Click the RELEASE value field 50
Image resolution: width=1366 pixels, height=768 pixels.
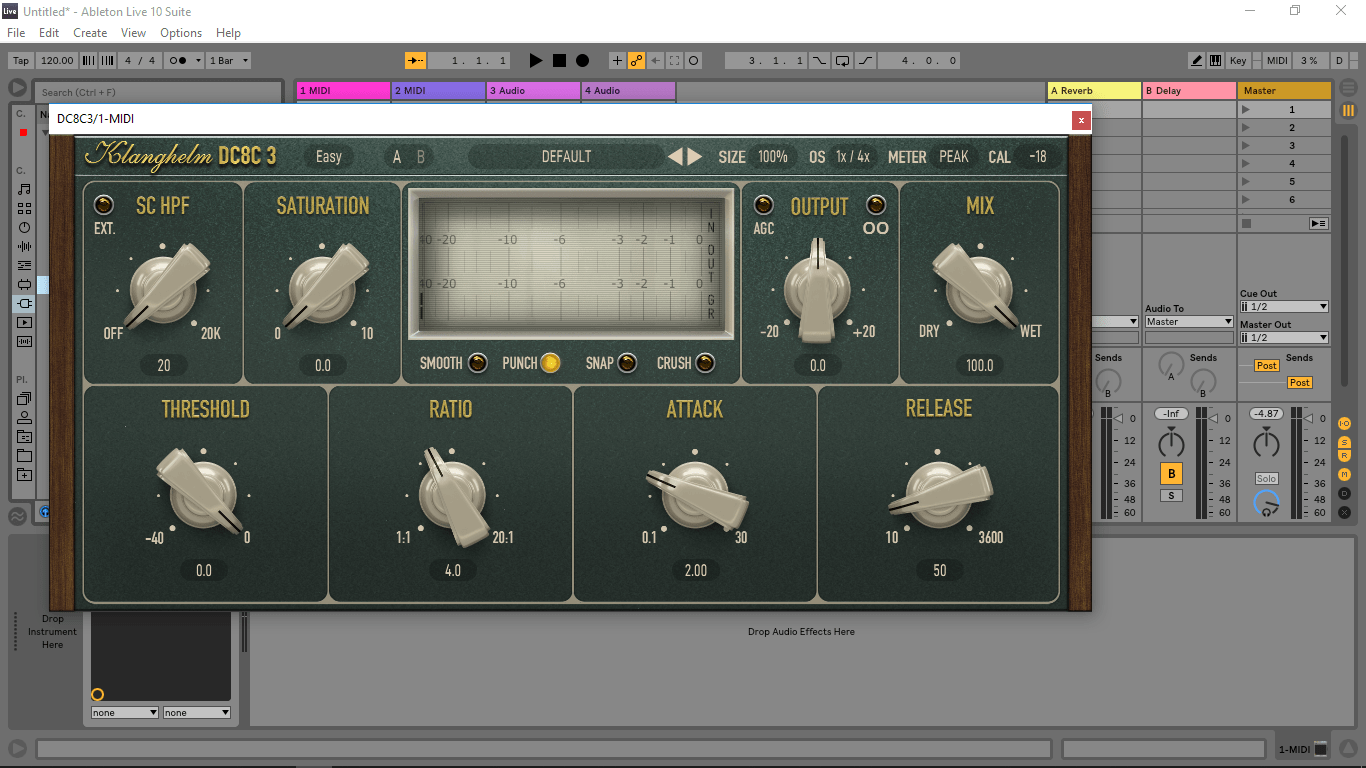click(x=939, y=570)
